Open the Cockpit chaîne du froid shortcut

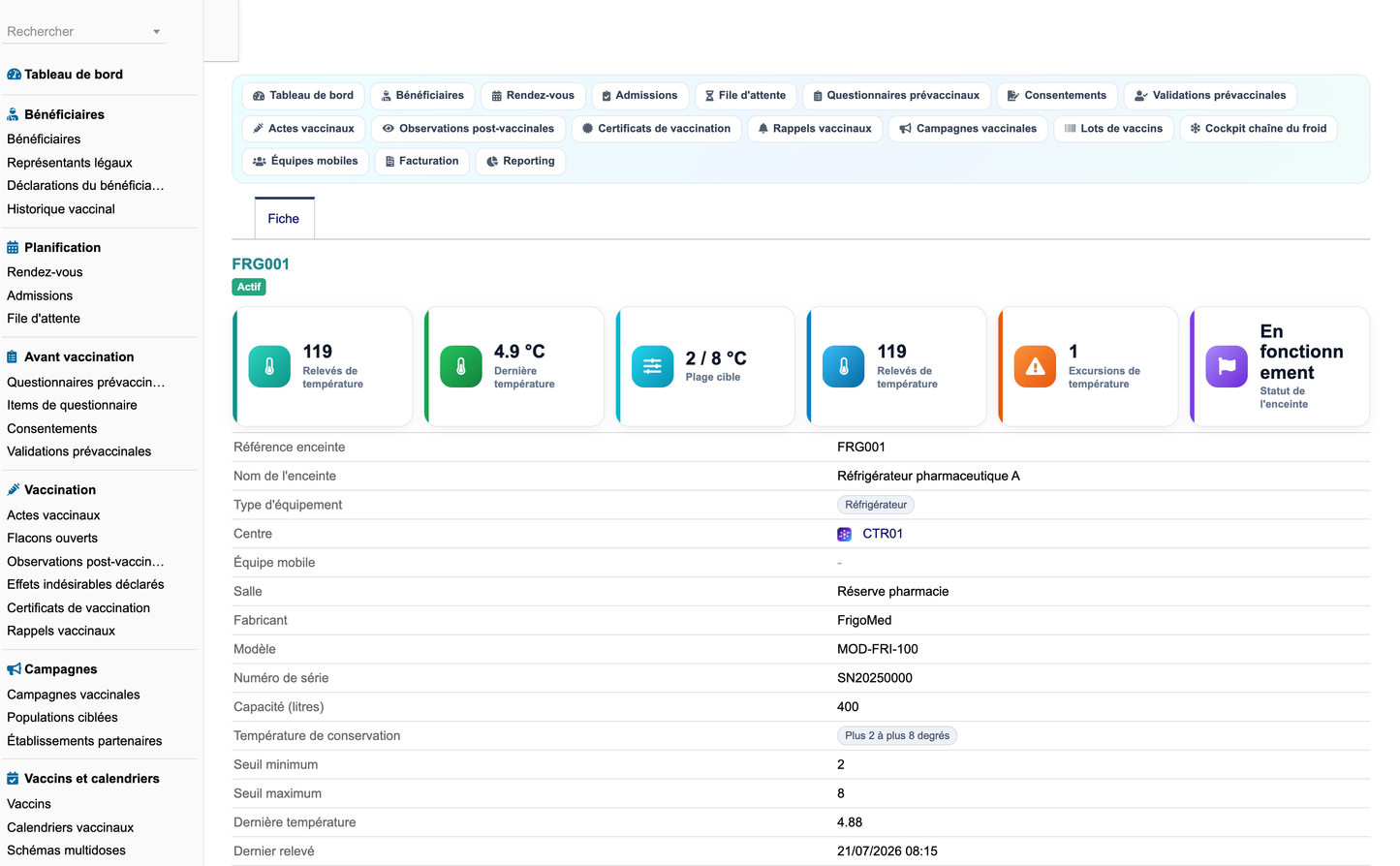1259,129
